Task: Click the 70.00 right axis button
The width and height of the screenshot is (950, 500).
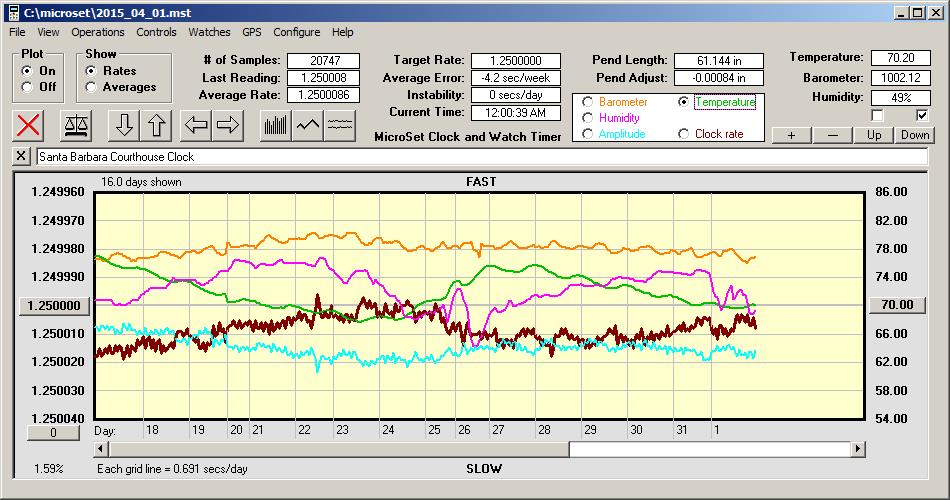Action: point(897,305)
